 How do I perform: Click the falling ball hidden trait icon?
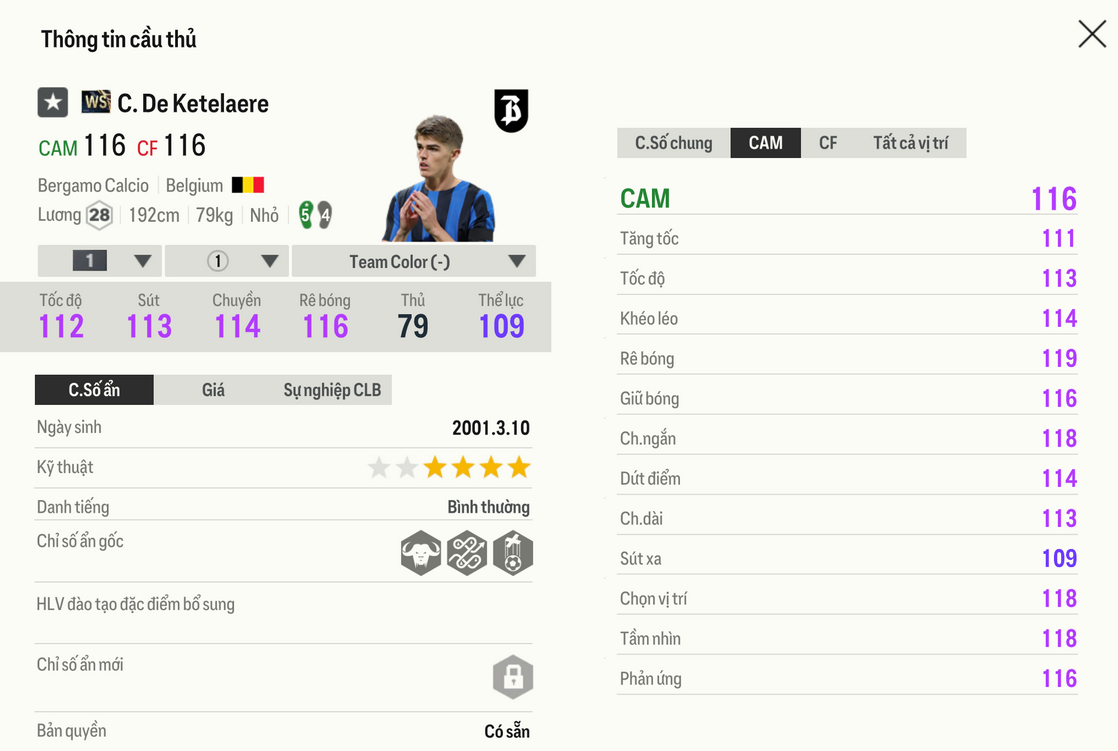513,552
